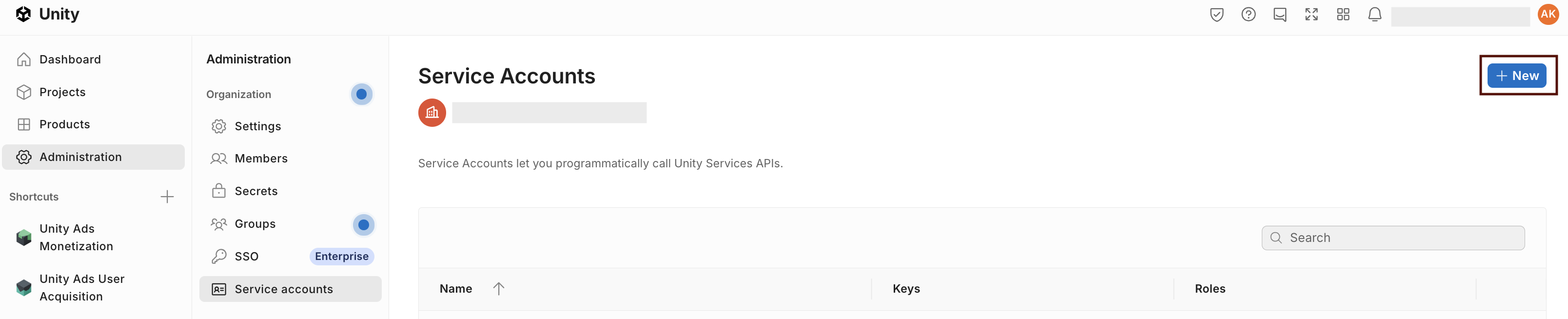
Task: Click the security shield icon
Action: click(1217, 14)
